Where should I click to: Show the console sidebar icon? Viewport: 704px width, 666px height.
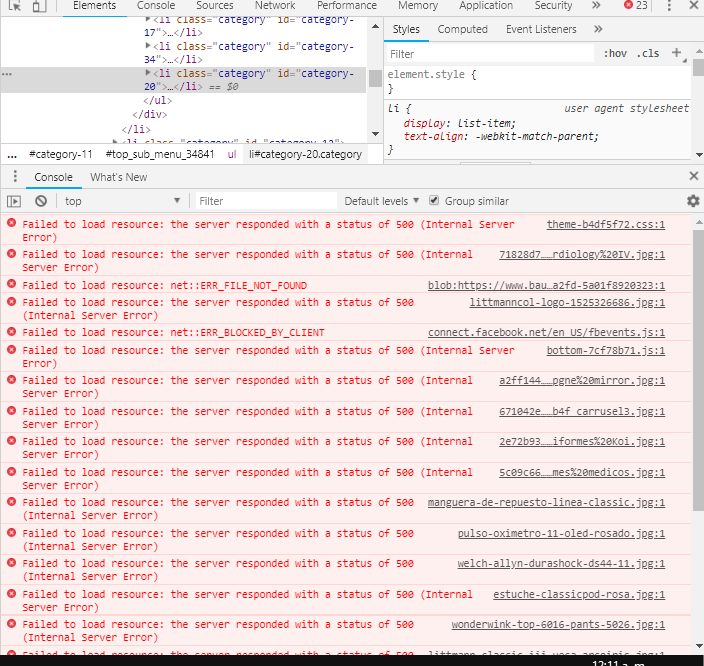click(x=14, y=201)
